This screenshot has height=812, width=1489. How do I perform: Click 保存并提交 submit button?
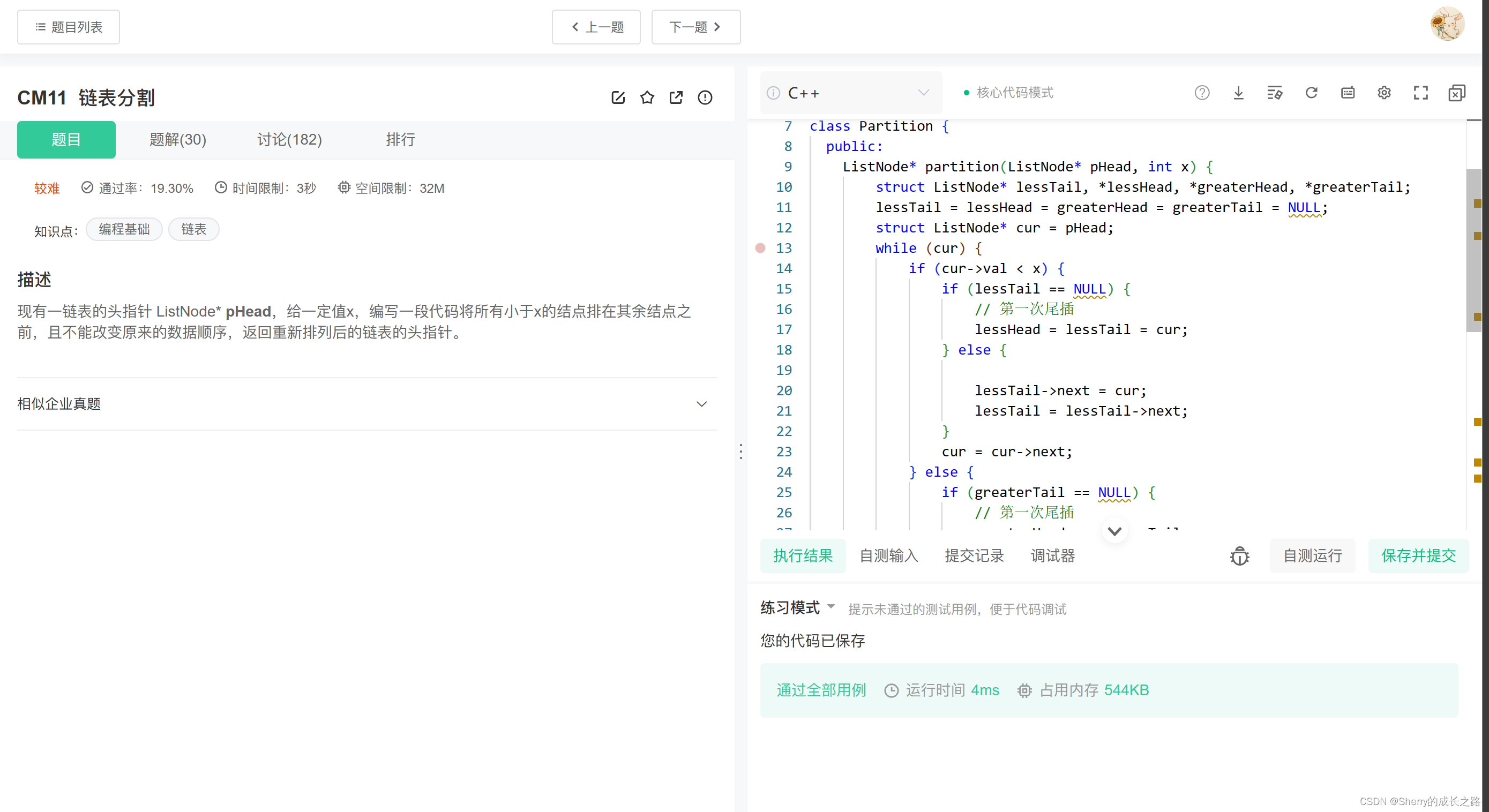(1418, 556)
